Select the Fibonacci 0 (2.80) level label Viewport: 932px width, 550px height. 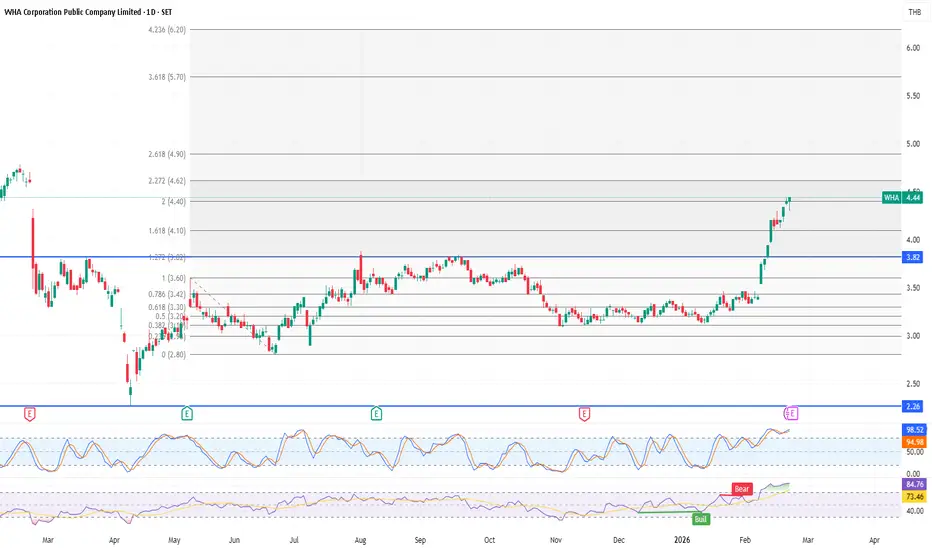coord(174,354)
